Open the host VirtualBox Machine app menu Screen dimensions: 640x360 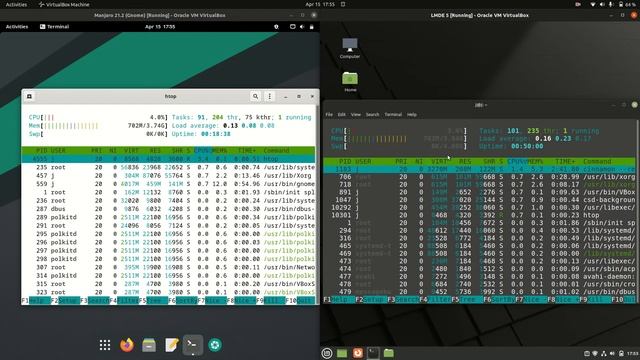[x=64, y=4]
